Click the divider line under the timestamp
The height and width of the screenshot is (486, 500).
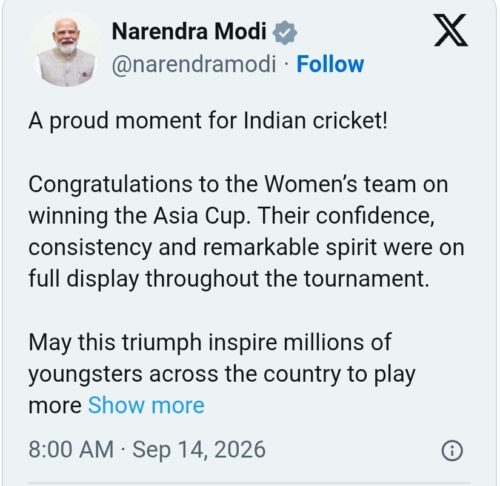249,482
